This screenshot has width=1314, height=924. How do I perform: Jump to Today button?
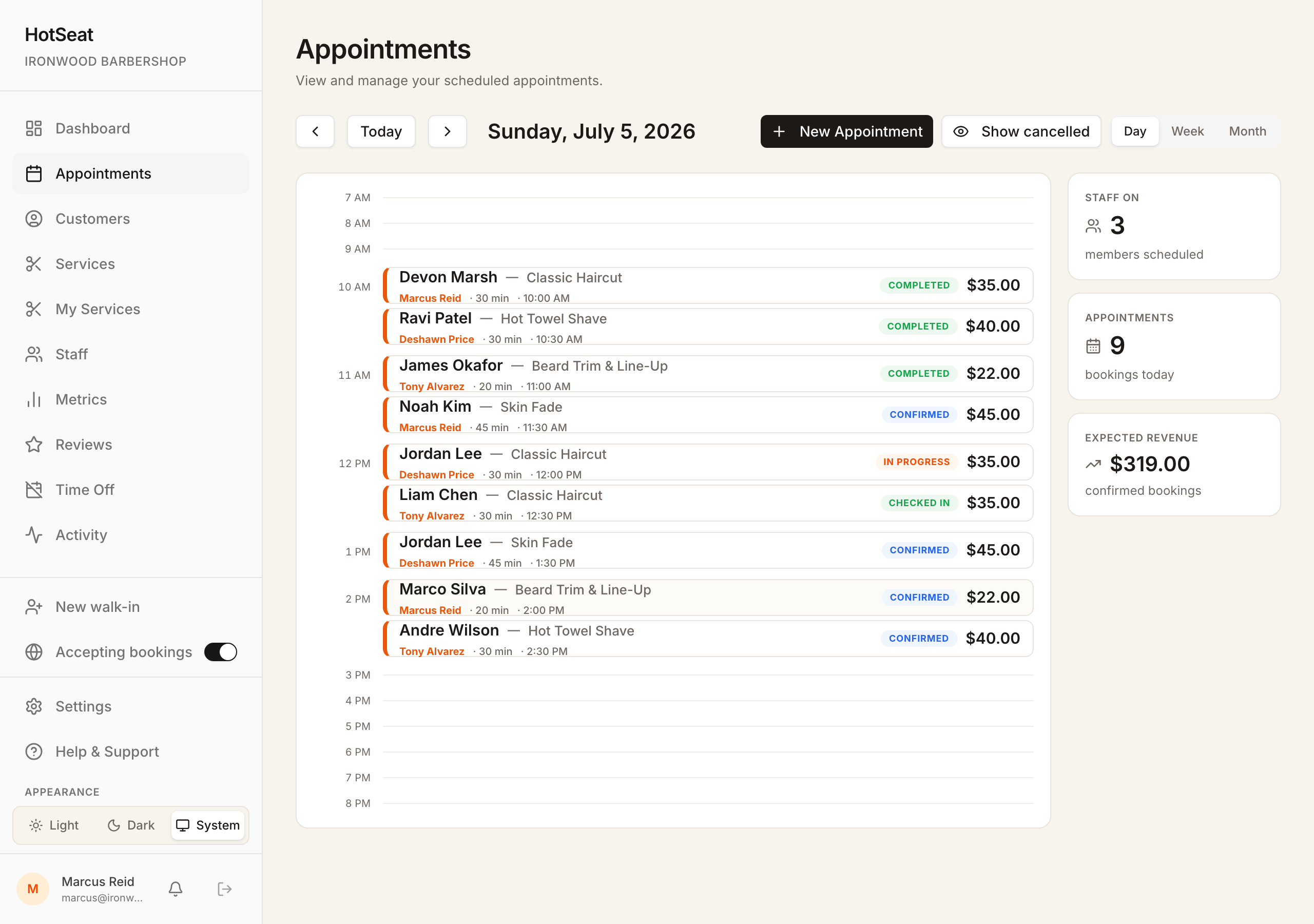click(381, 131)
